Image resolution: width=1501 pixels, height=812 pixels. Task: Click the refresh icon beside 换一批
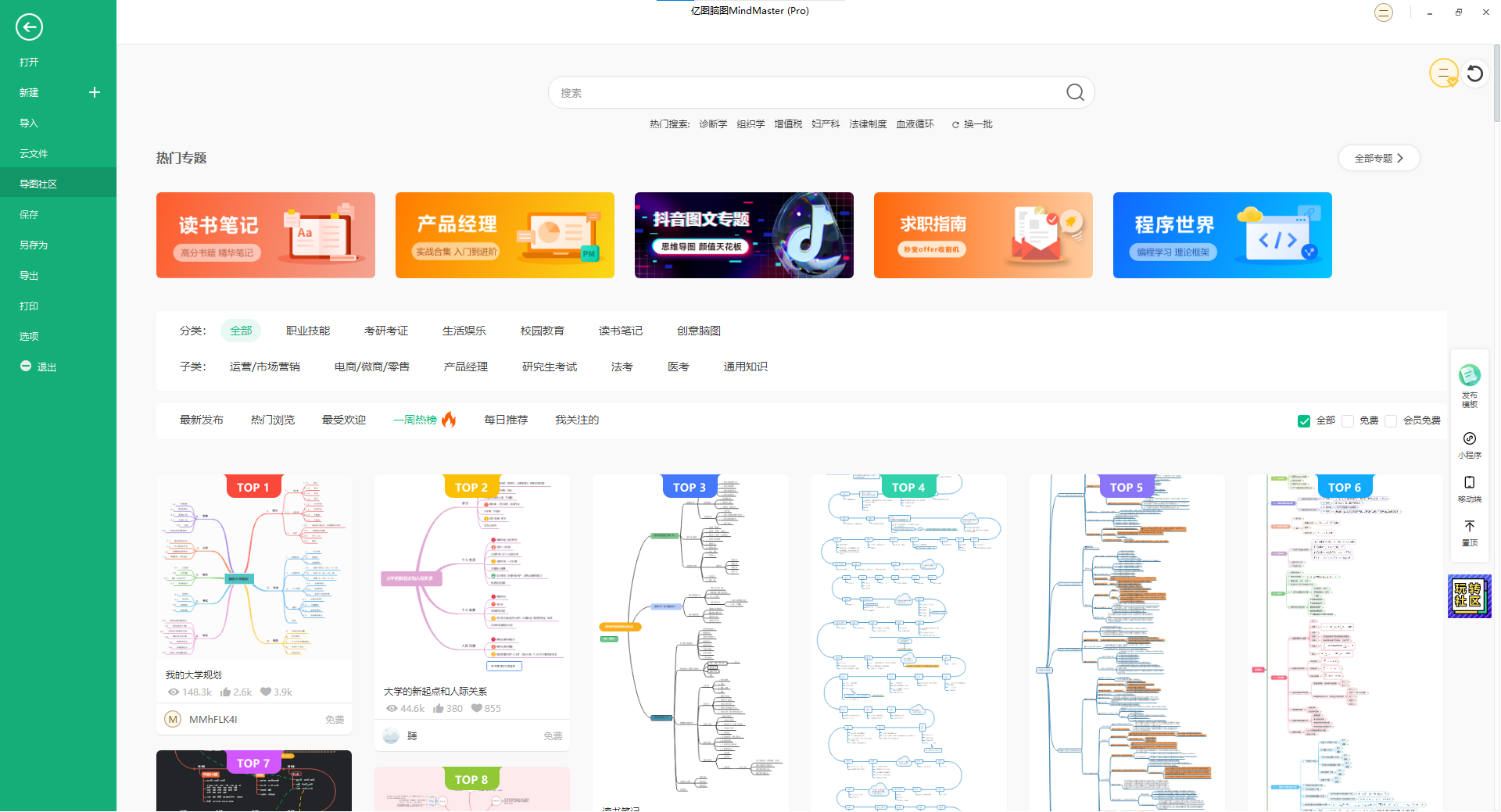point(955,125)
